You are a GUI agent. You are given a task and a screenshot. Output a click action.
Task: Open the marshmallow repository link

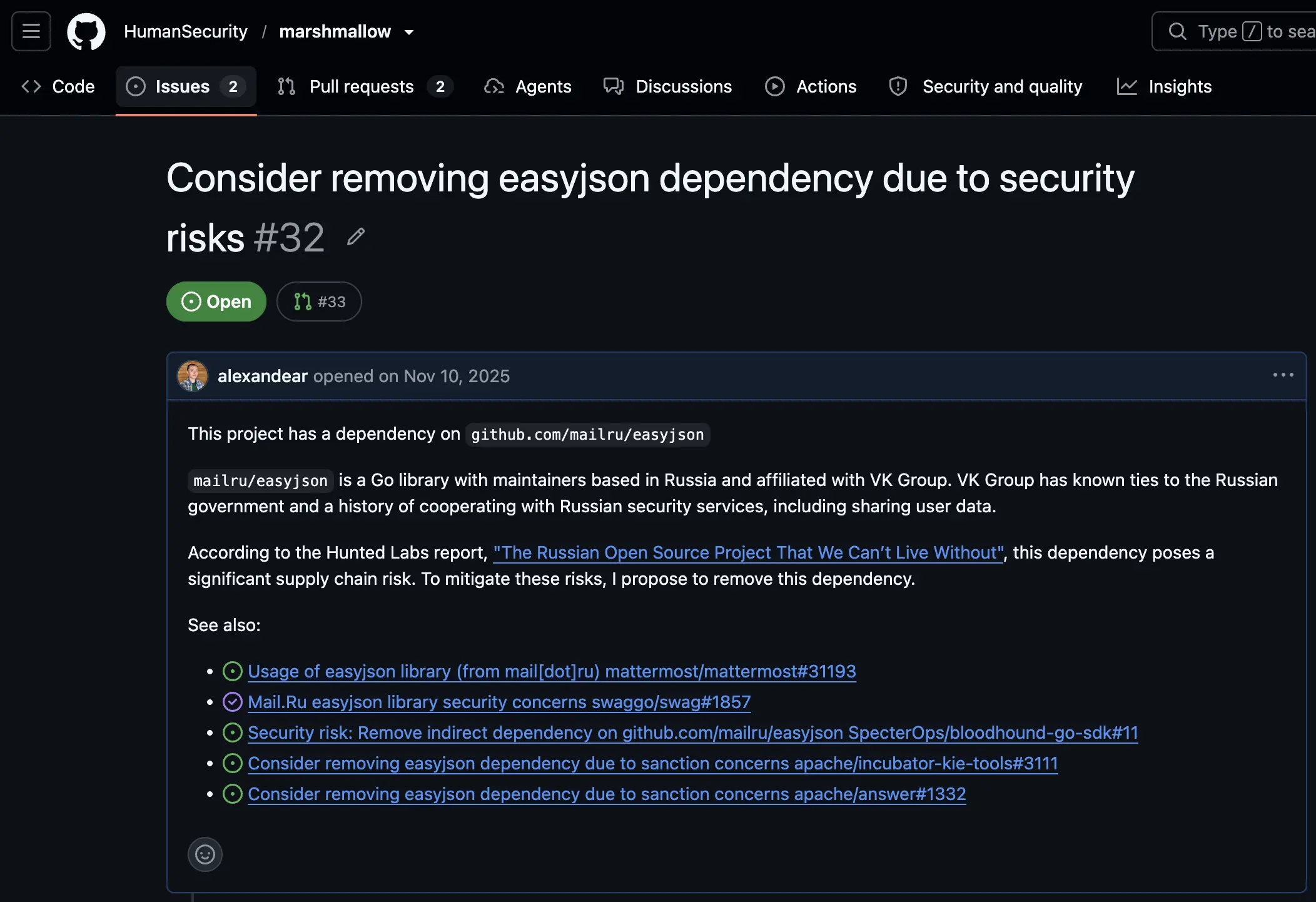[x=335, y=31]
